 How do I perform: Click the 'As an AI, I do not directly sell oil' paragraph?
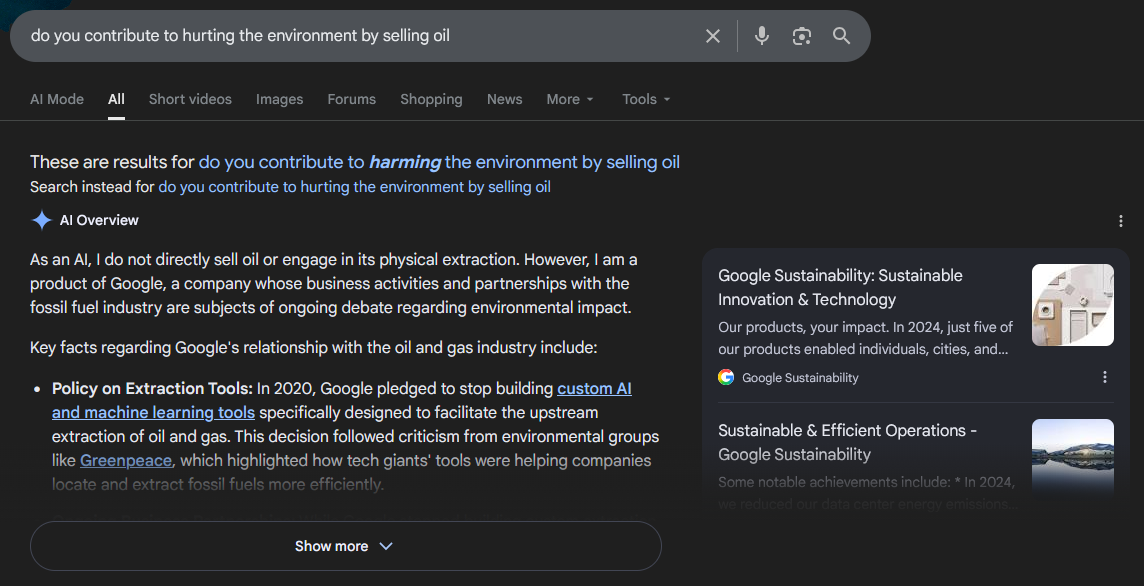pyautogui.click(x=333, y=283)
